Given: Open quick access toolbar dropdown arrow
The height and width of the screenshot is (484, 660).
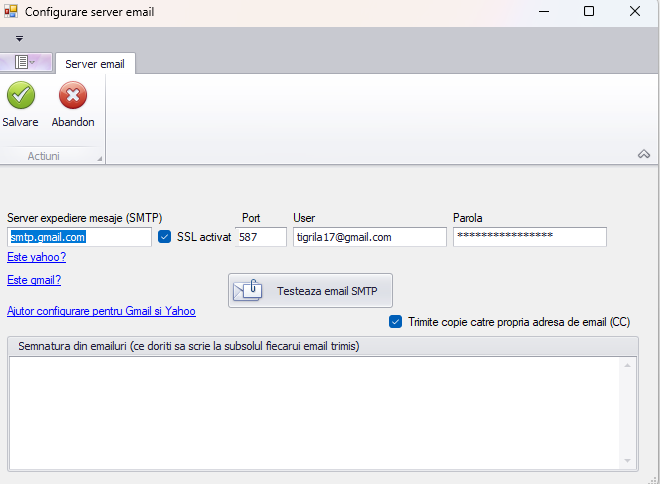Looking at the screenshot, I should pos(19,38).
